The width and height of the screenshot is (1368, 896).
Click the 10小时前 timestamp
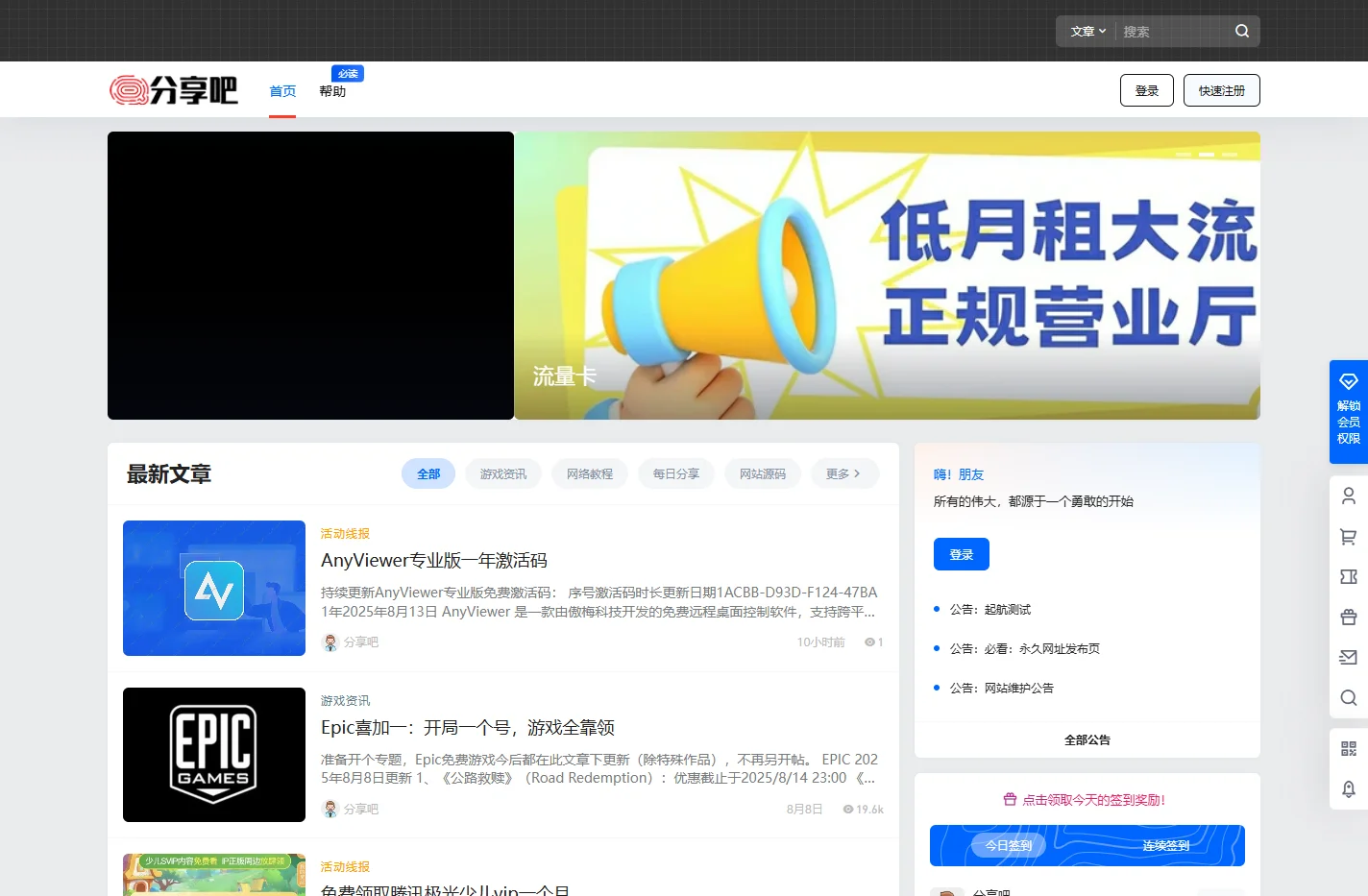(821, 642)
